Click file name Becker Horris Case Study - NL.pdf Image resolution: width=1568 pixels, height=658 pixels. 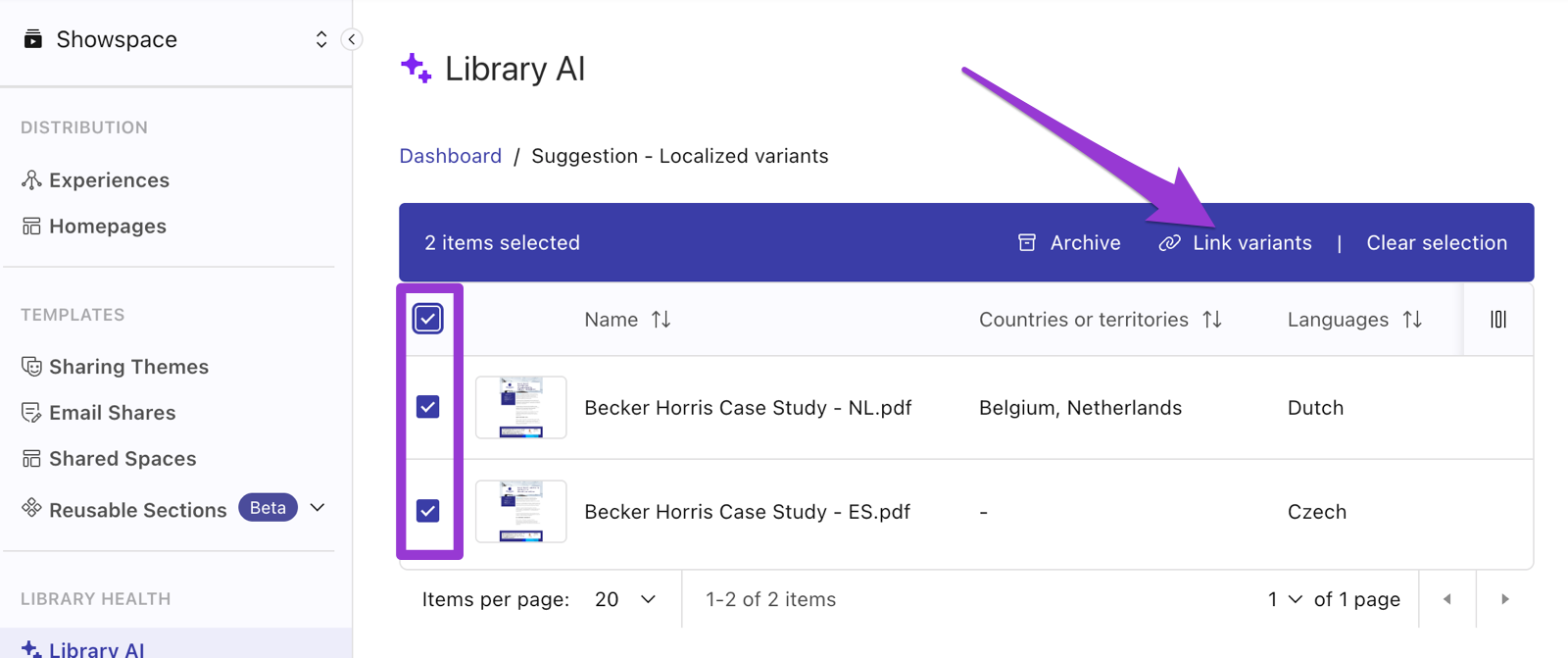pyautogui.click(x=748, y=408)
